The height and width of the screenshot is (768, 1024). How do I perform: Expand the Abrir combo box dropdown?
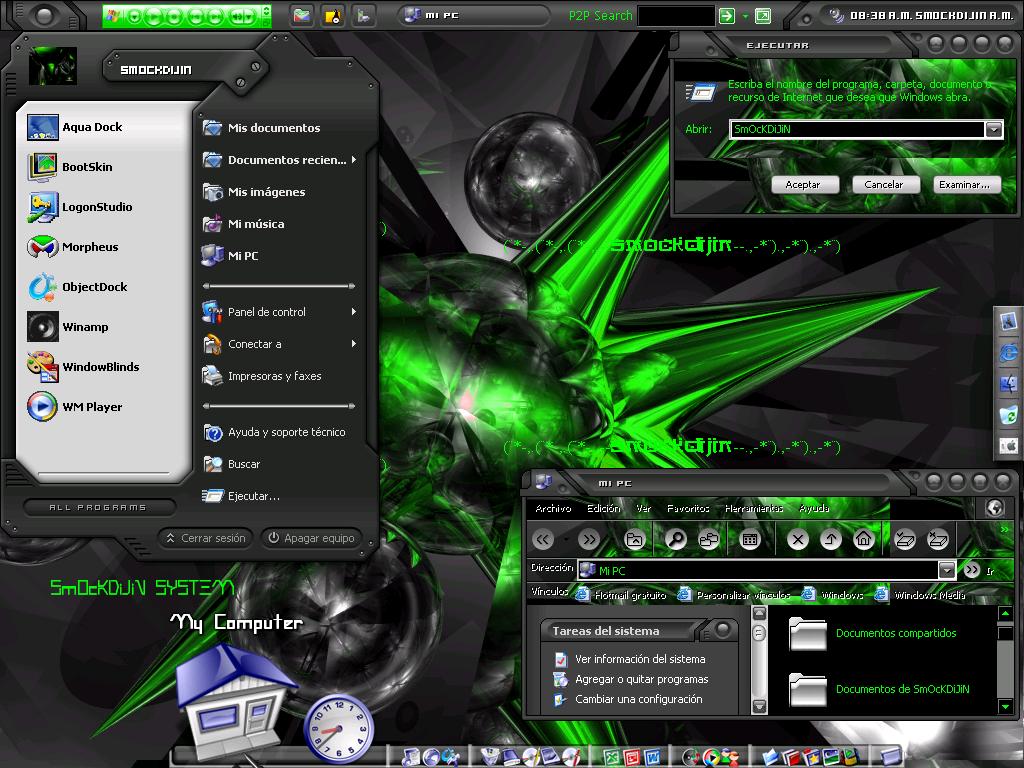[993, 129]
